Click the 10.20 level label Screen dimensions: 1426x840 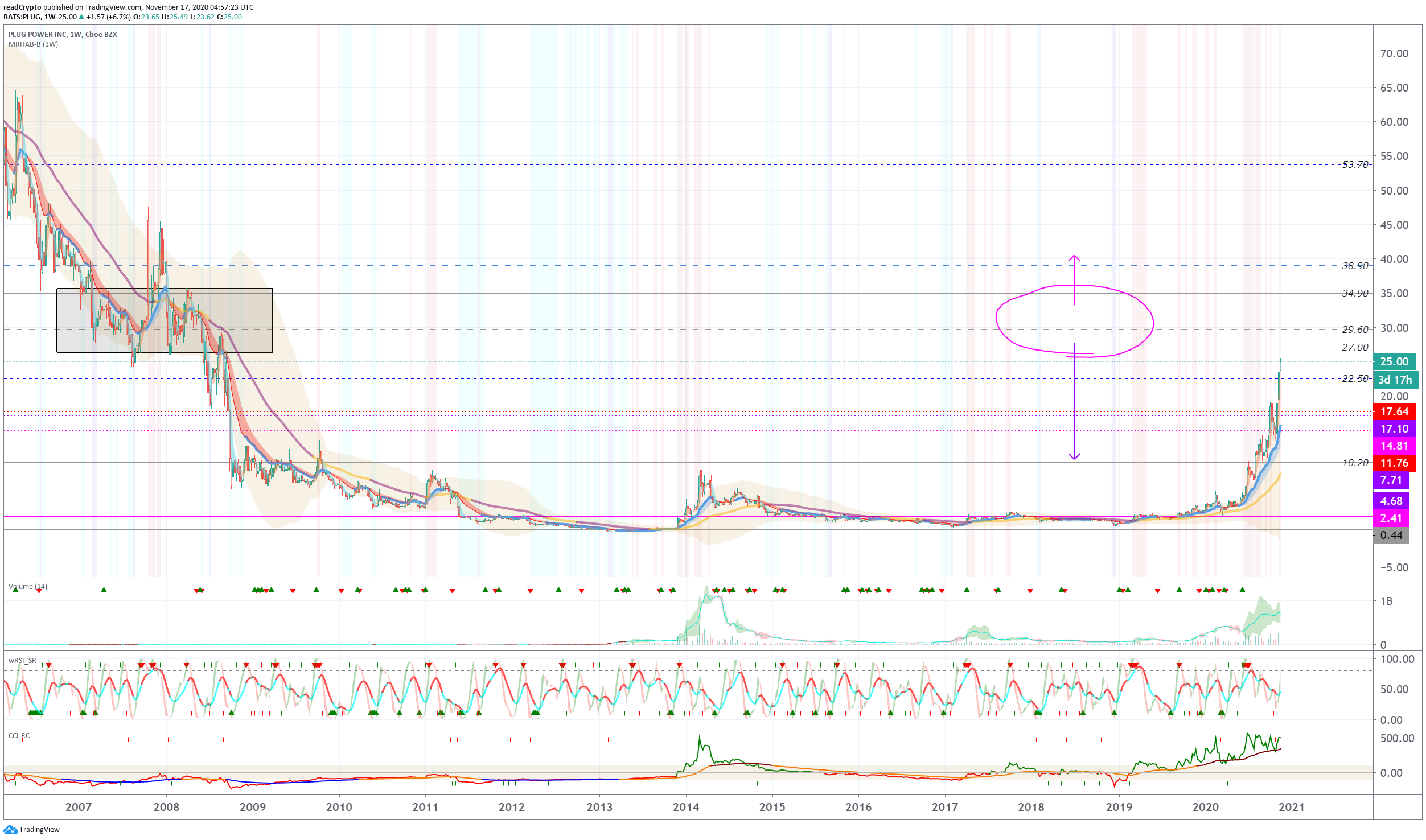coord(1355,463)
